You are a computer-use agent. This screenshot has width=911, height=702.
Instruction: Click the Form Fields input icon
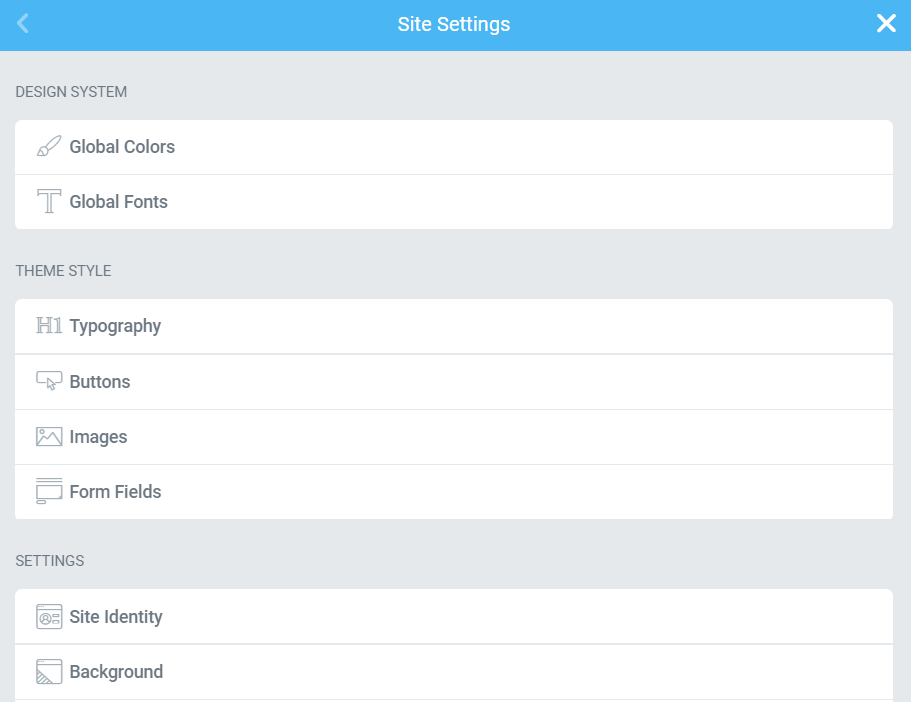pyautogui.click(x=48, y=491)
